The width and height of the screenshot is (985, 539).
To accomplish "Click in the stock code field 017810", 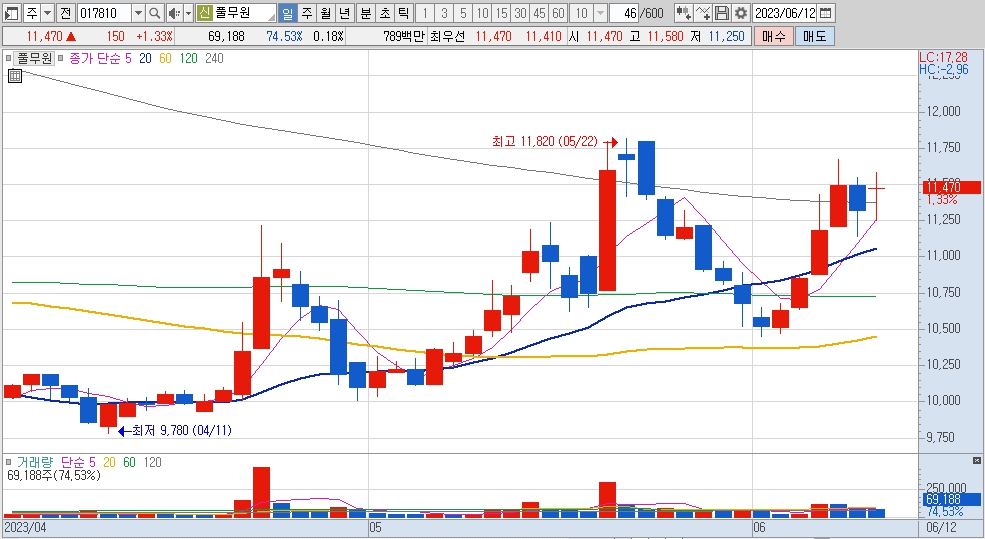I will 104,13.
